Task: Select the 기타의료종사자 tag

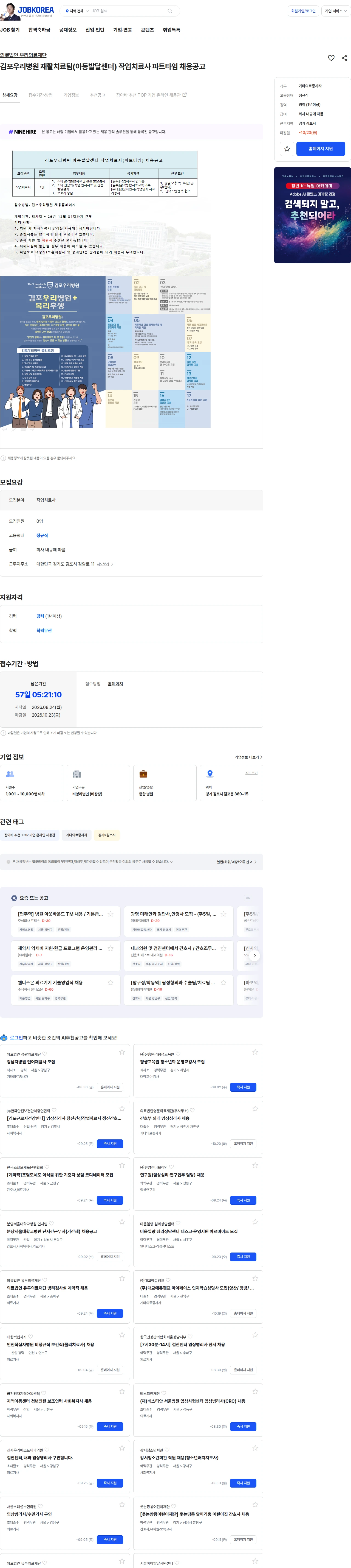Action: [x=77, y=835]
